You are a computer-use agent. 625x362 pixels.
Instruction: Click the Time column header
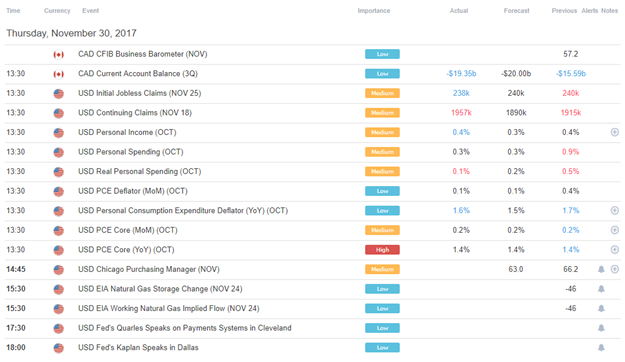pos(13,11)
